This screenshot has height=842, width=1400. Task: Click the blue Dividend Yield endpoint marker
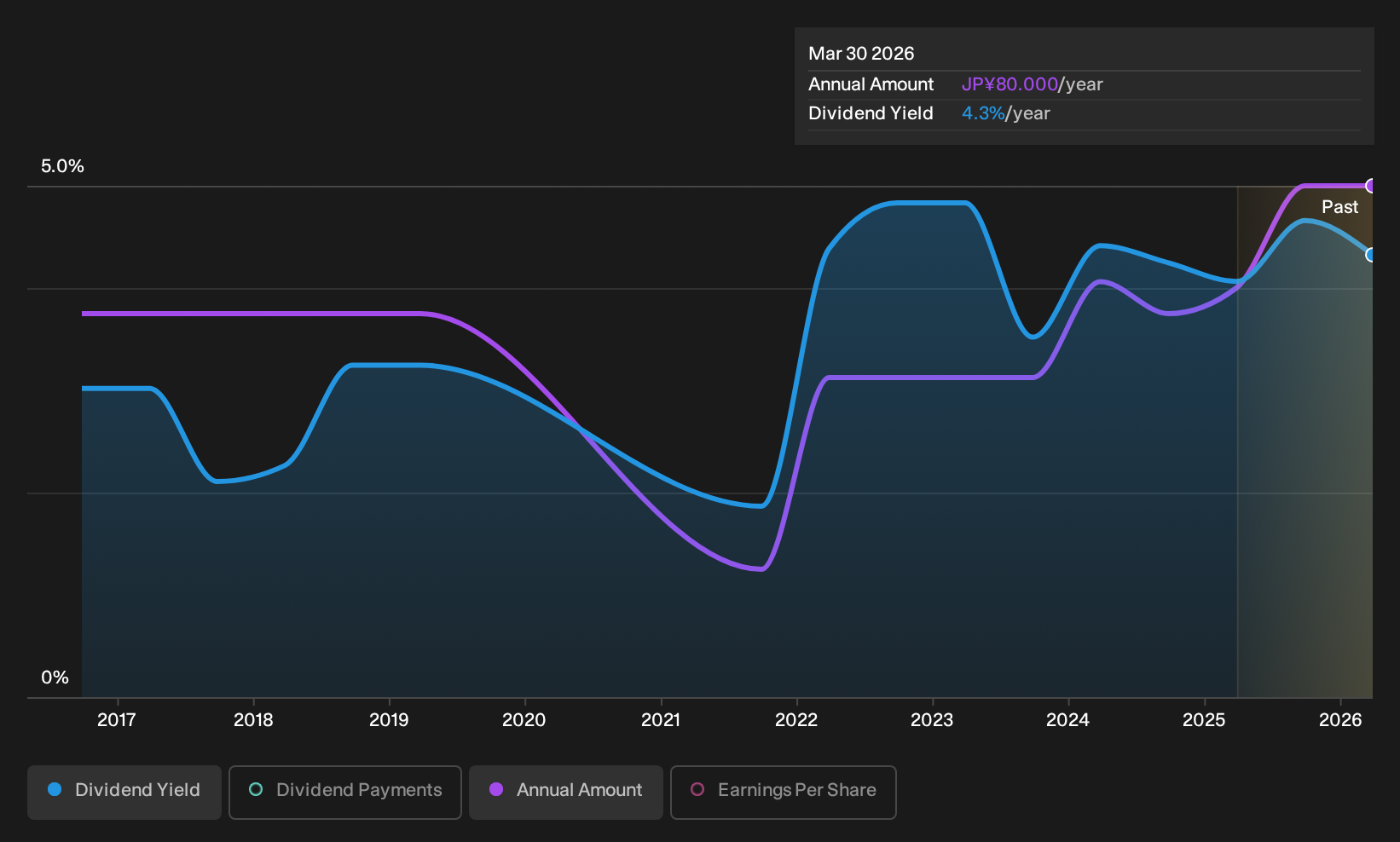(1370, 255)
